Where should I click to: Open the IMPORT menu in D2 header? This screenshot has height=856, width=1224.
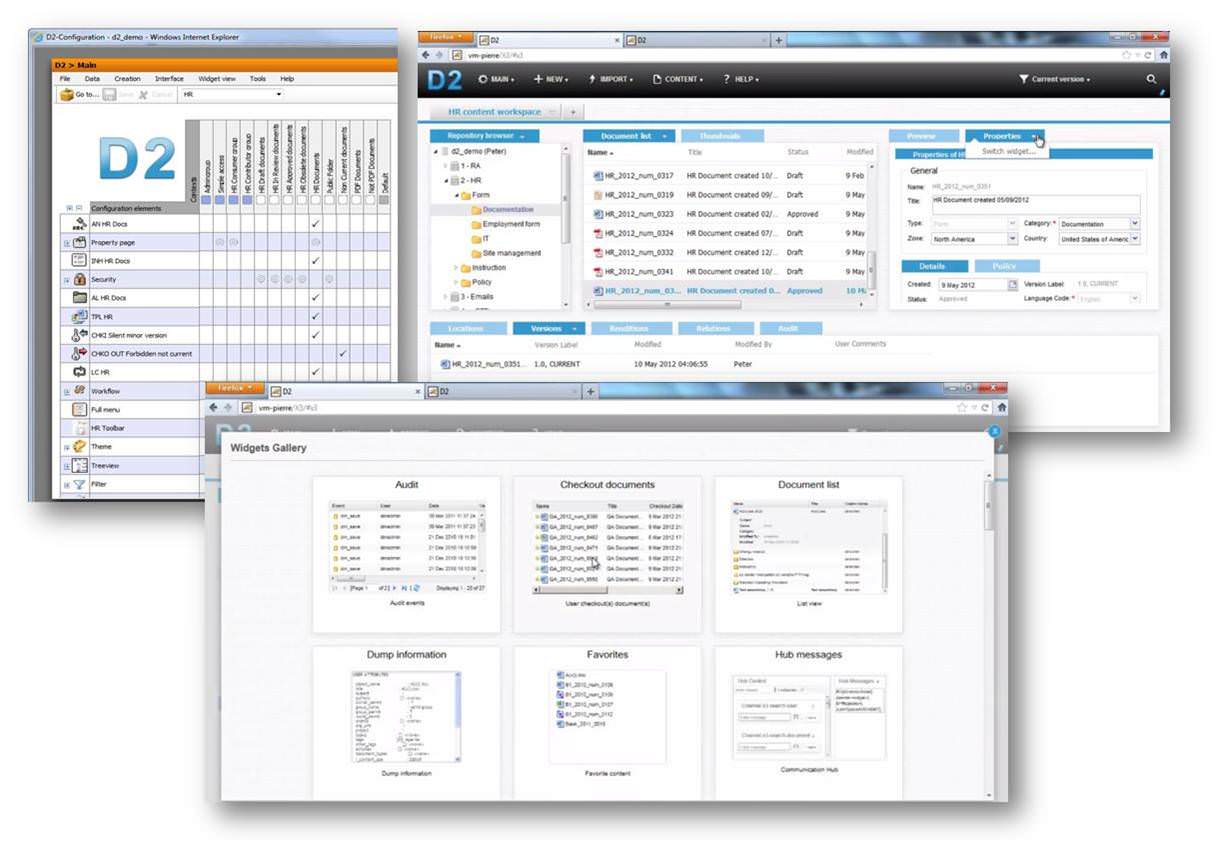[610, 79]
